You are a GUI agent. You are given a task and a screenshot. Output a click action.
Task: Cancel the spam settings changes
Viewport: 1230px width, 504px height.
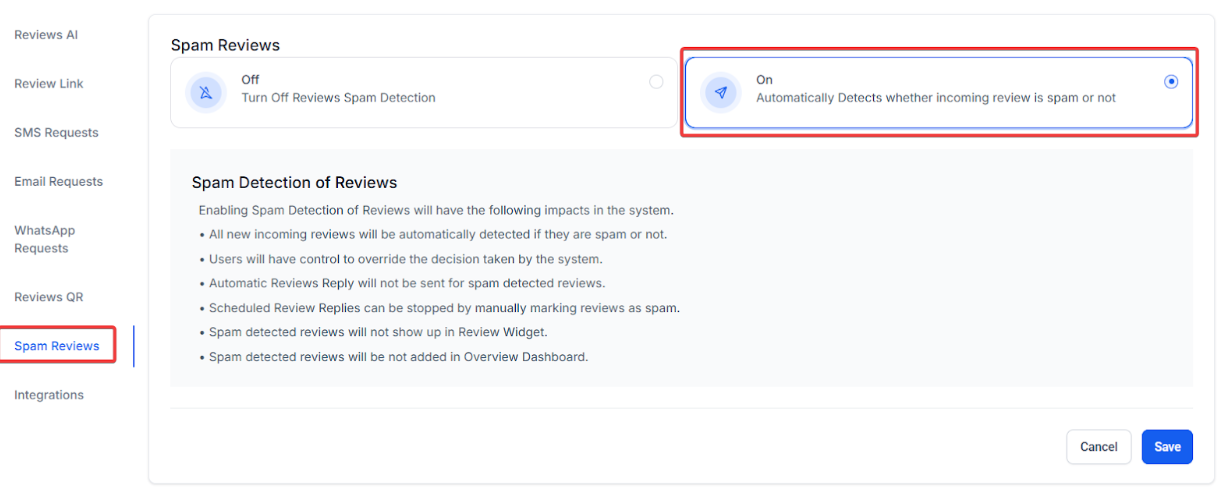(1099, 447)
